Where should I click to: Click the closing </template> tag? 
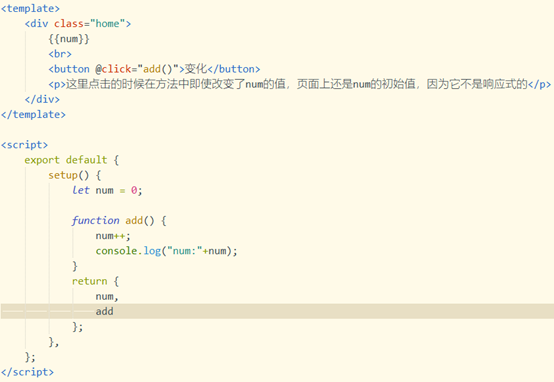pos(33,114)
